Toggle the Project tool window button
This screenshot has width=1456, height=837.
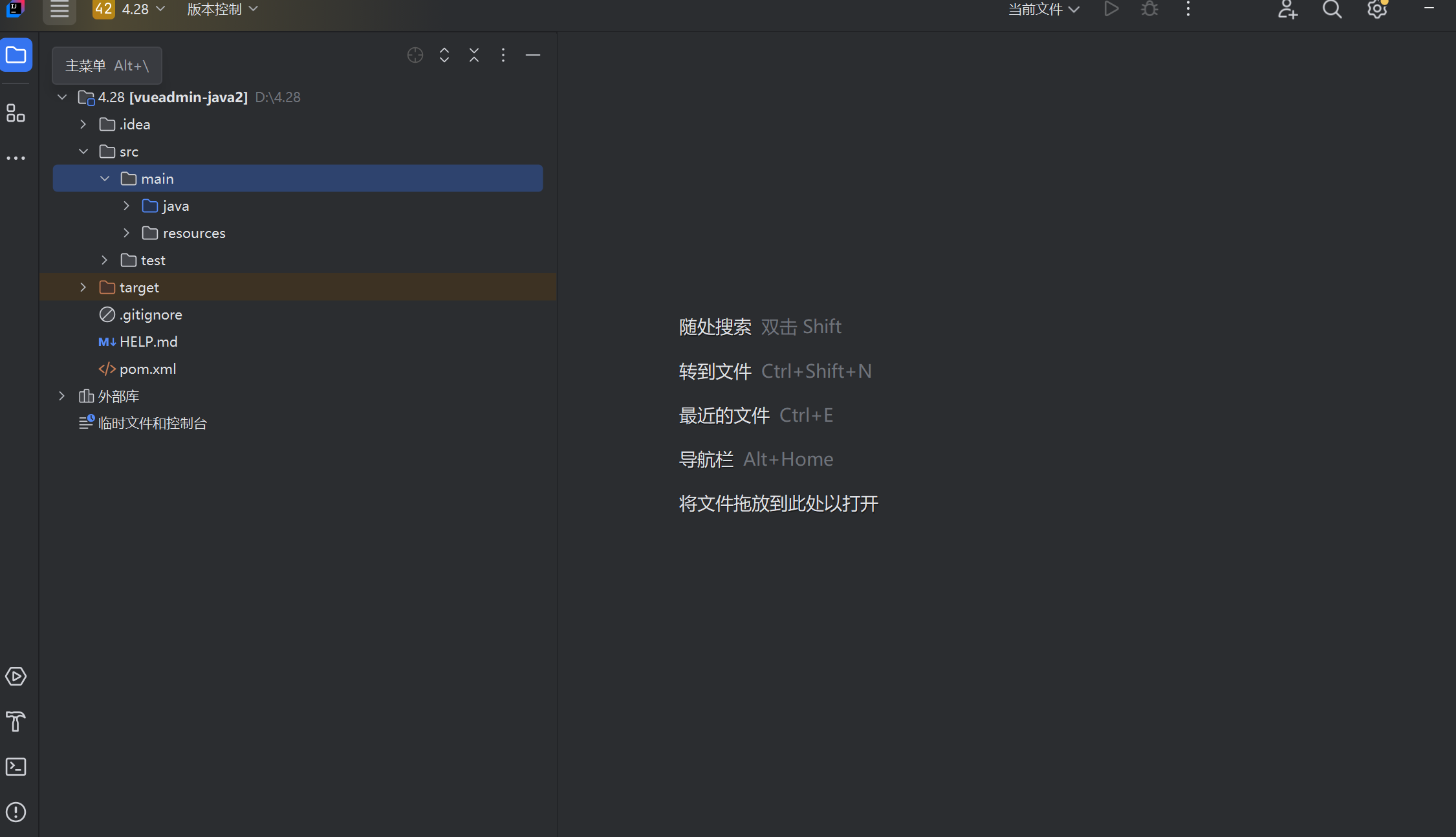(16, 55)
